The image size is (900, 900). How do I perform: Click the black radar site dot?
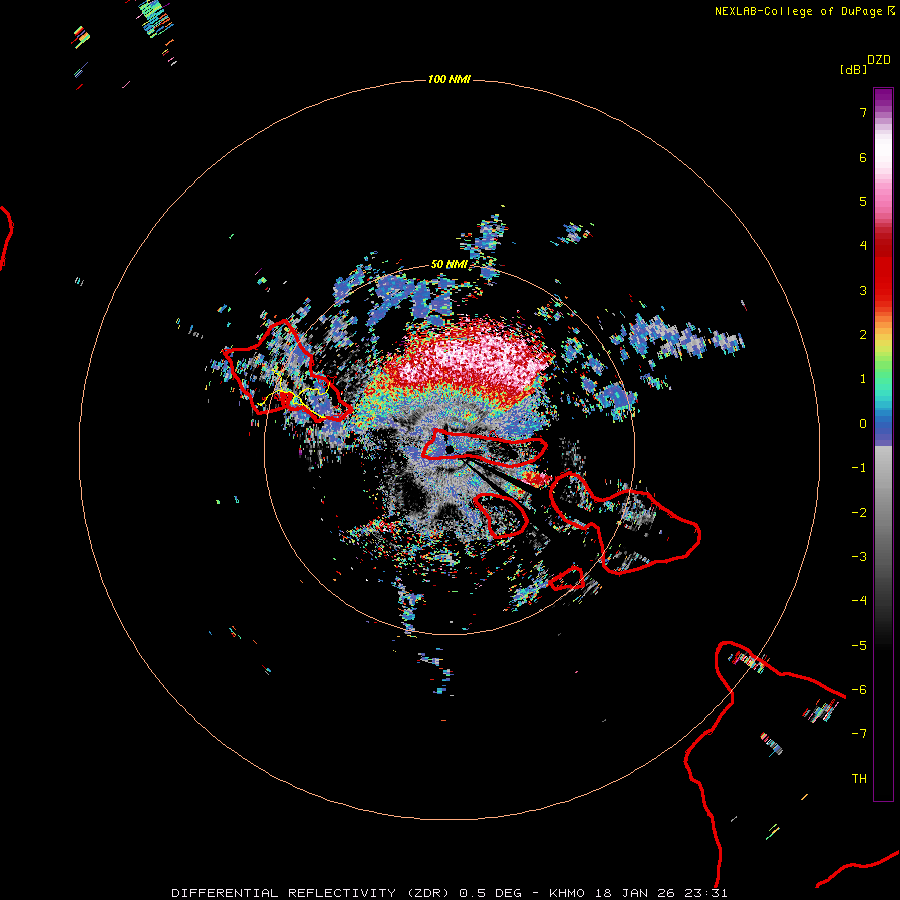point(449,449)
